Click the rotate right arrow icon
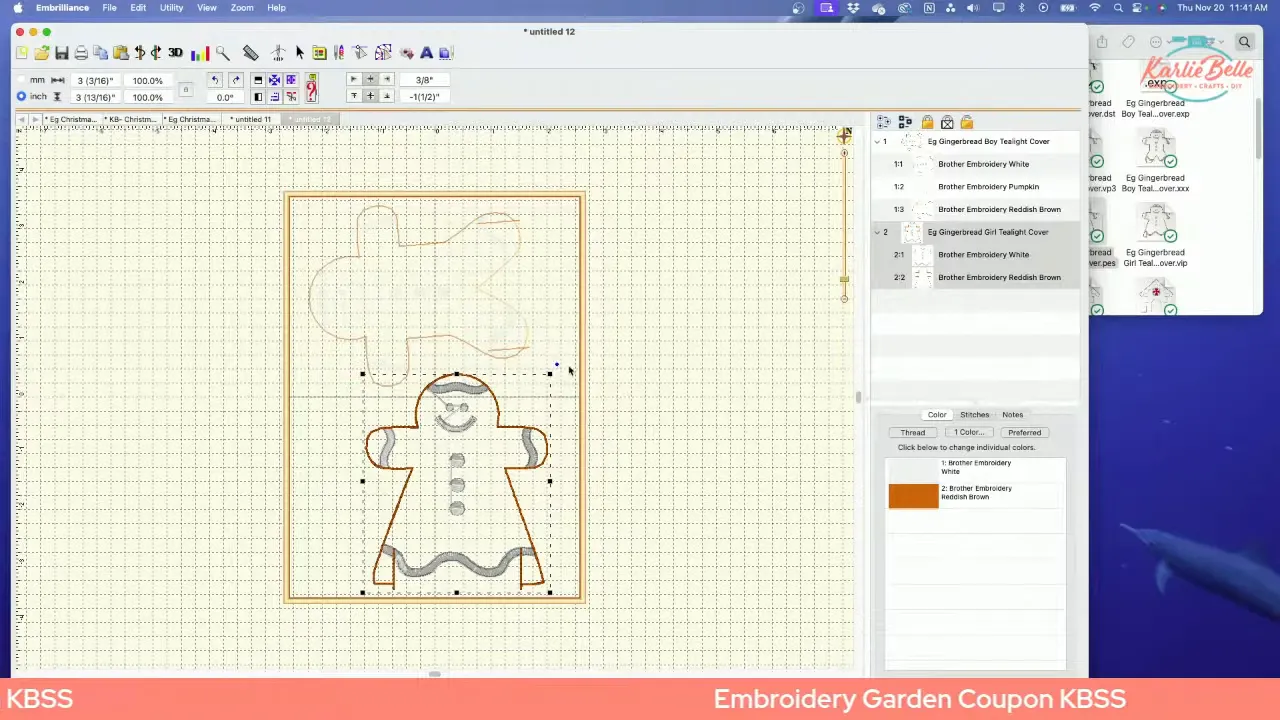The height and width of the screenshot is (720, 1280). pos(236,80)
